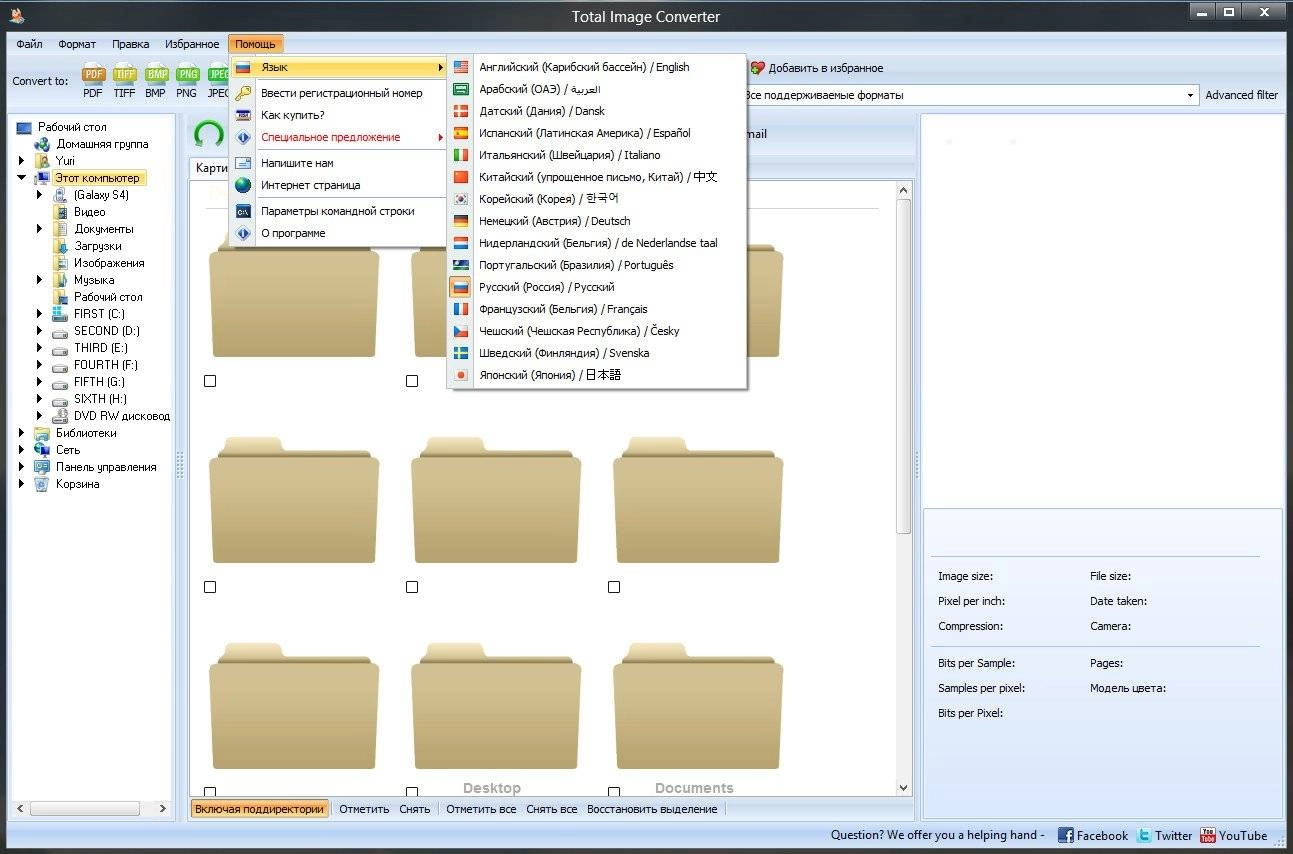Click the globe icon for Интернет страница

(243, 185)
